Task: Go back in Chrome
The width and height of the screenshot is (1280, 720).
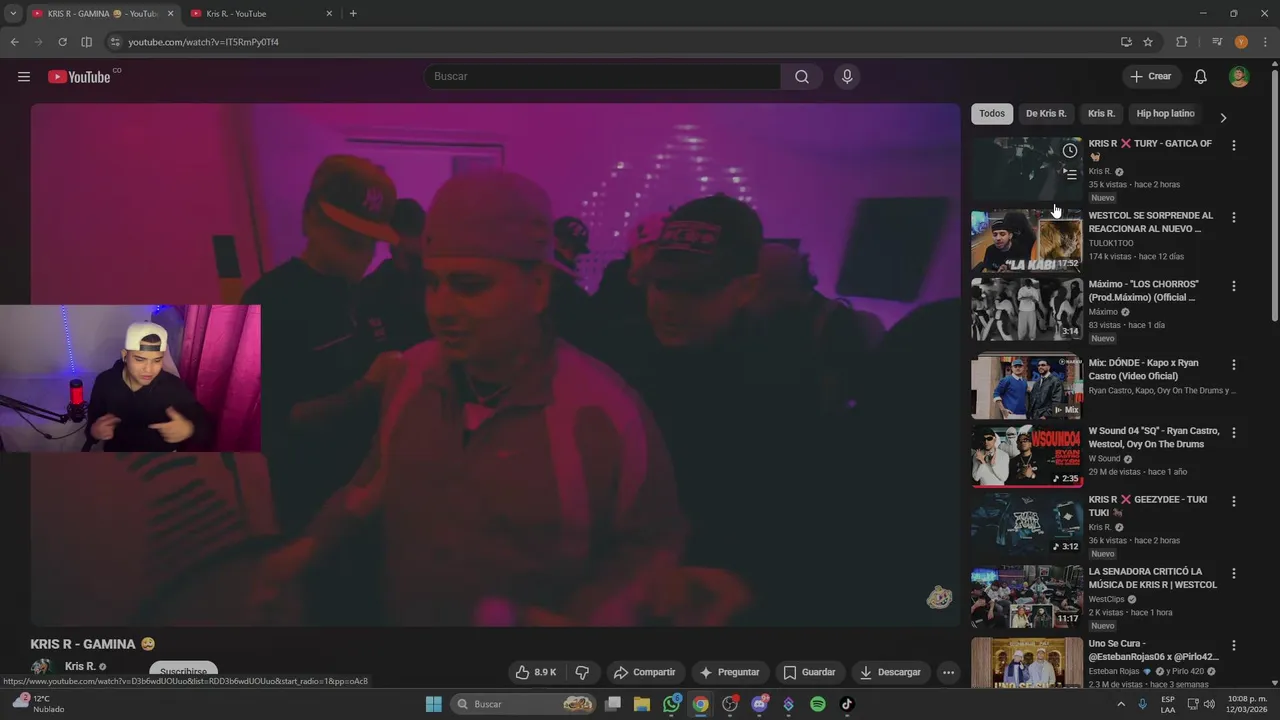Action: click(x=14, y=42)
